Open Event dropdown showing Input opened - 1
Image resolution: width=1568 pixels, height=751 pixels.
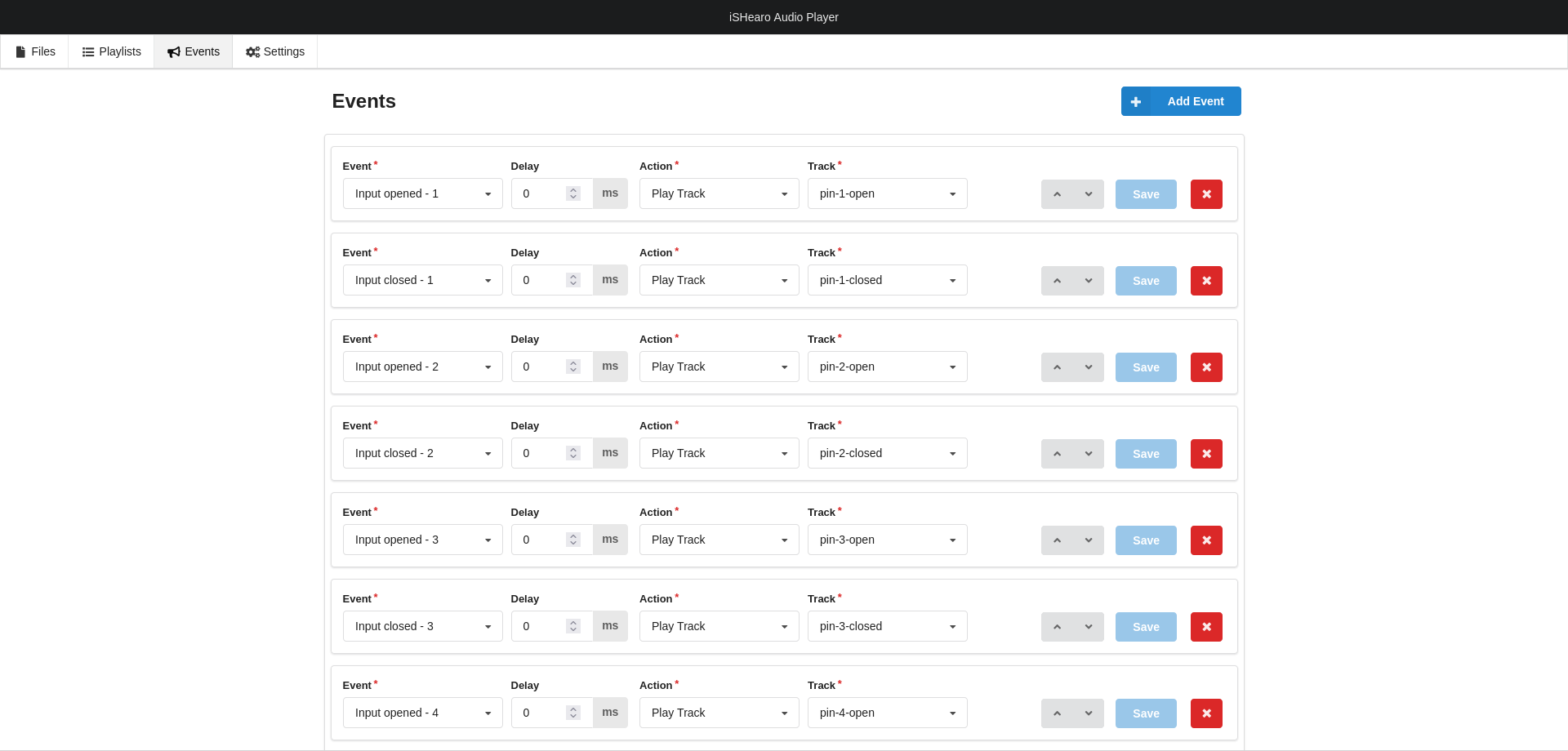[422, 193]
